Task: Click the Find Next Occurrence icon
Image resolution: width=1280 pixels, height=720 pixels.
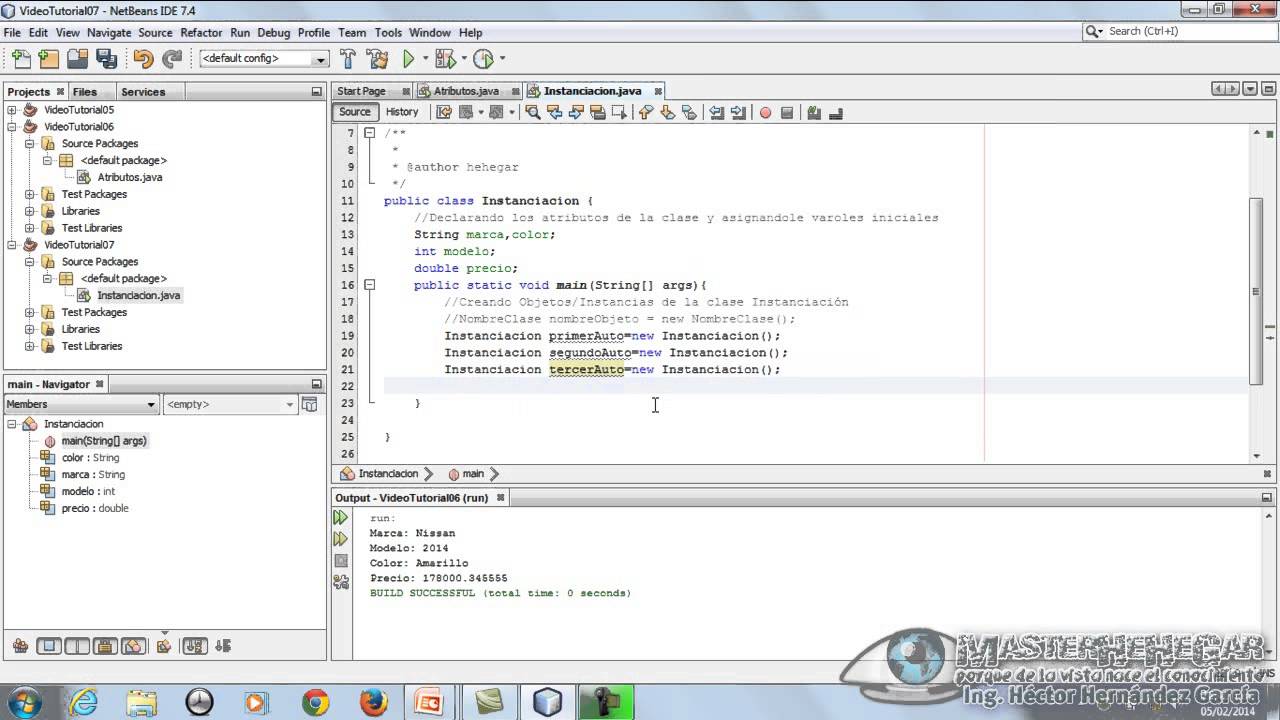Action: (576, 112)
